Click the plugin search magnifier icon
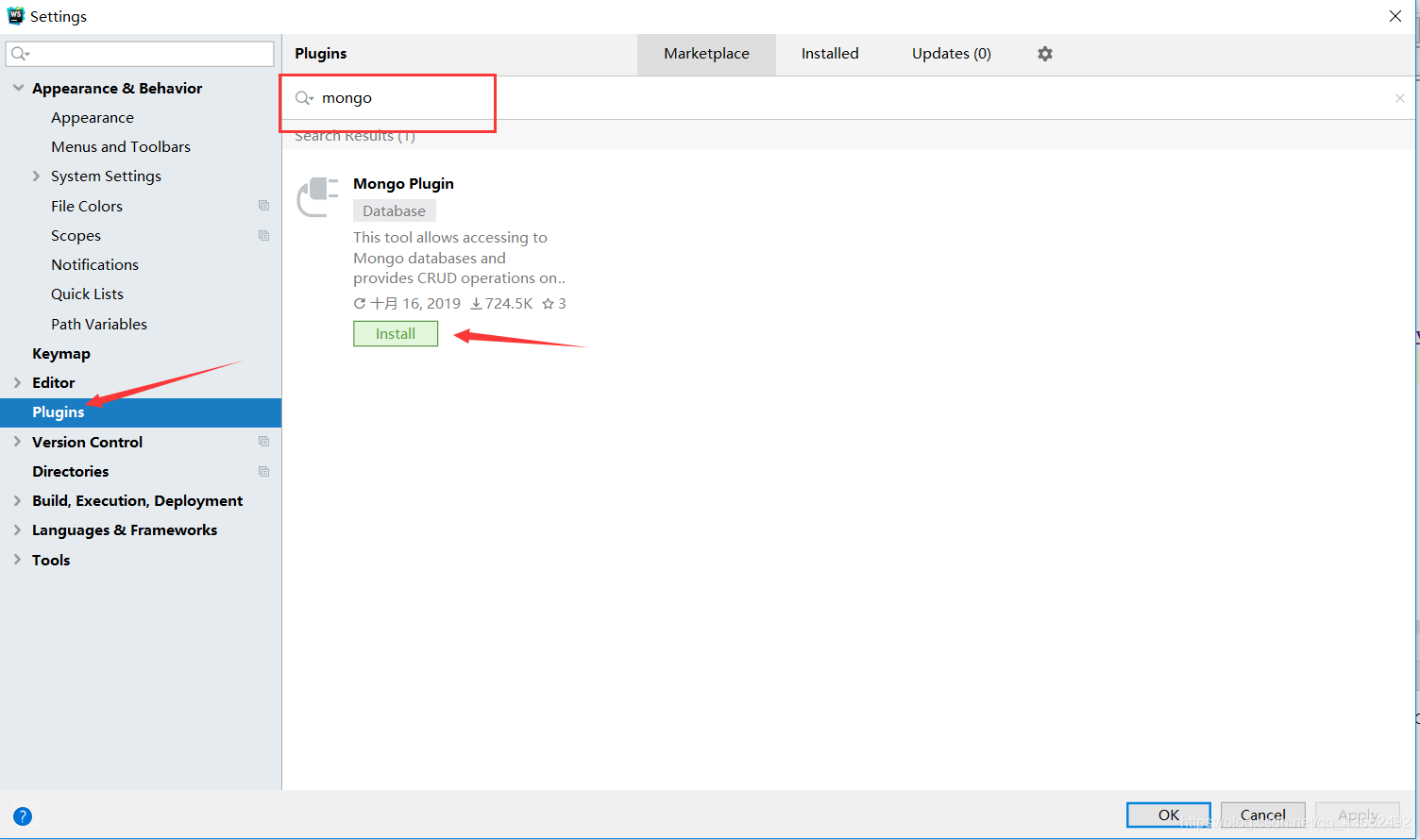 pos(304,98)
